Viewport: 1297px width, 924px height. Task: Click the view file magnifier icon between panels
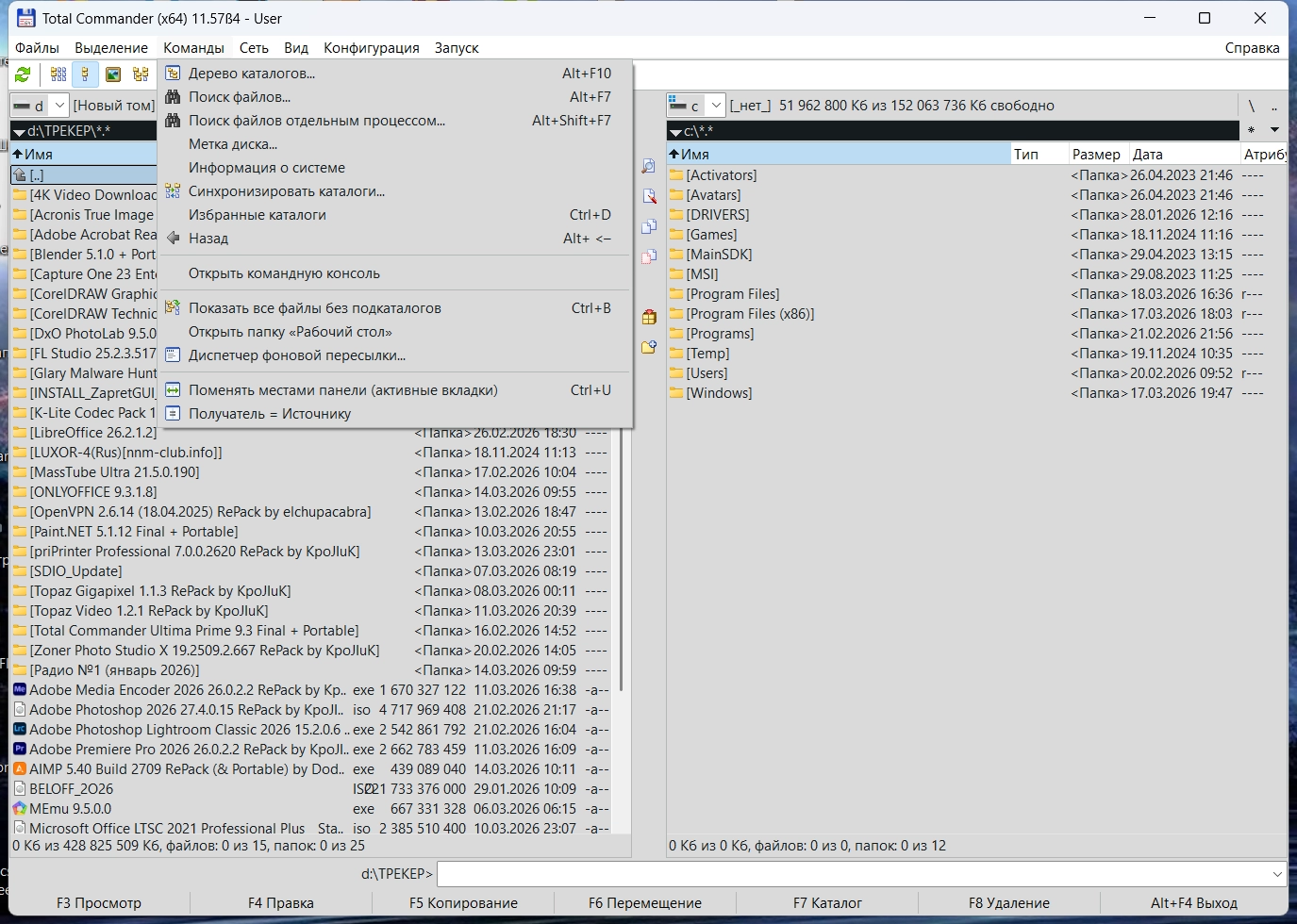(649, 166)
